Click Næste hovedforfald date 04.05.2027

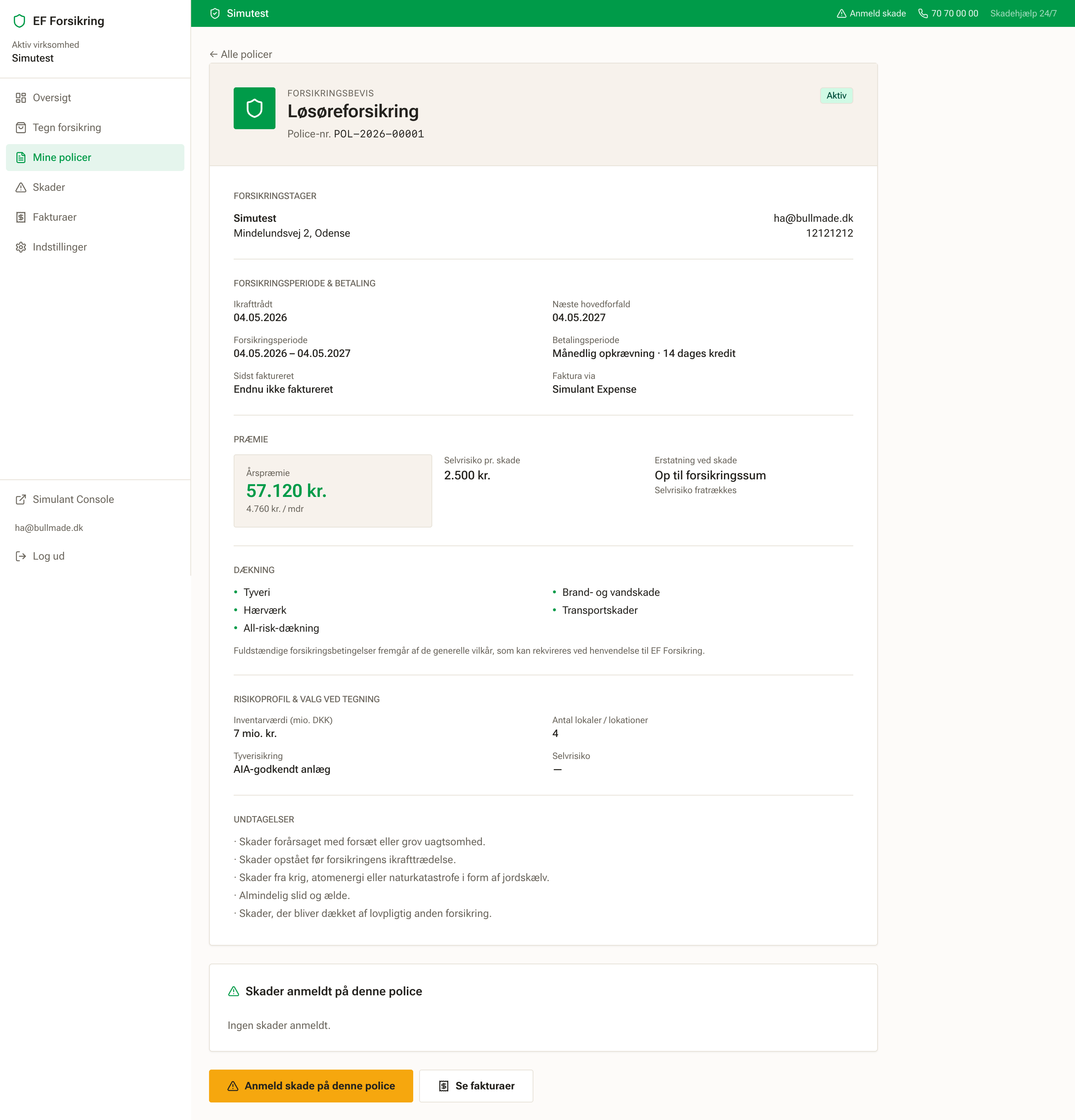[579, 318]
